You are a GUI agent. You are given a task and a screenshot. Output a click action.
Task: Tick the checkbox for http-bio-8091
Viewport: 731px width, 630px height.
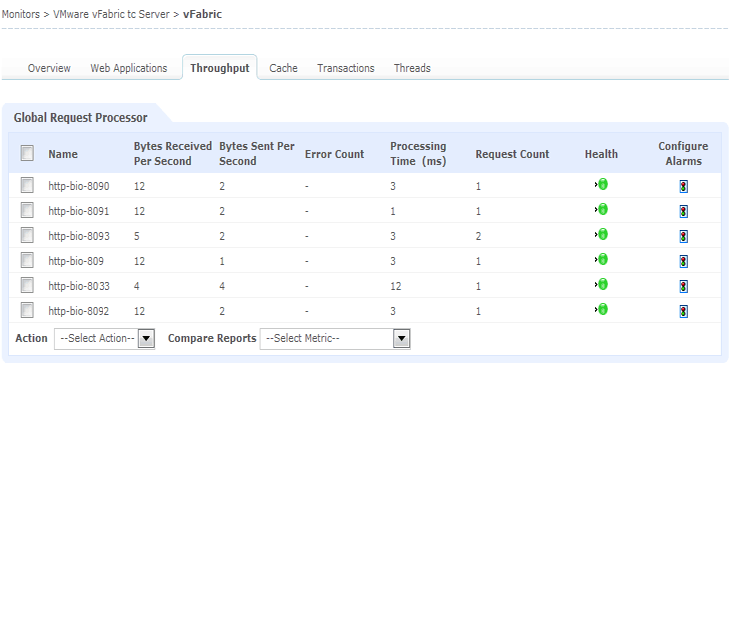point(27,210)
